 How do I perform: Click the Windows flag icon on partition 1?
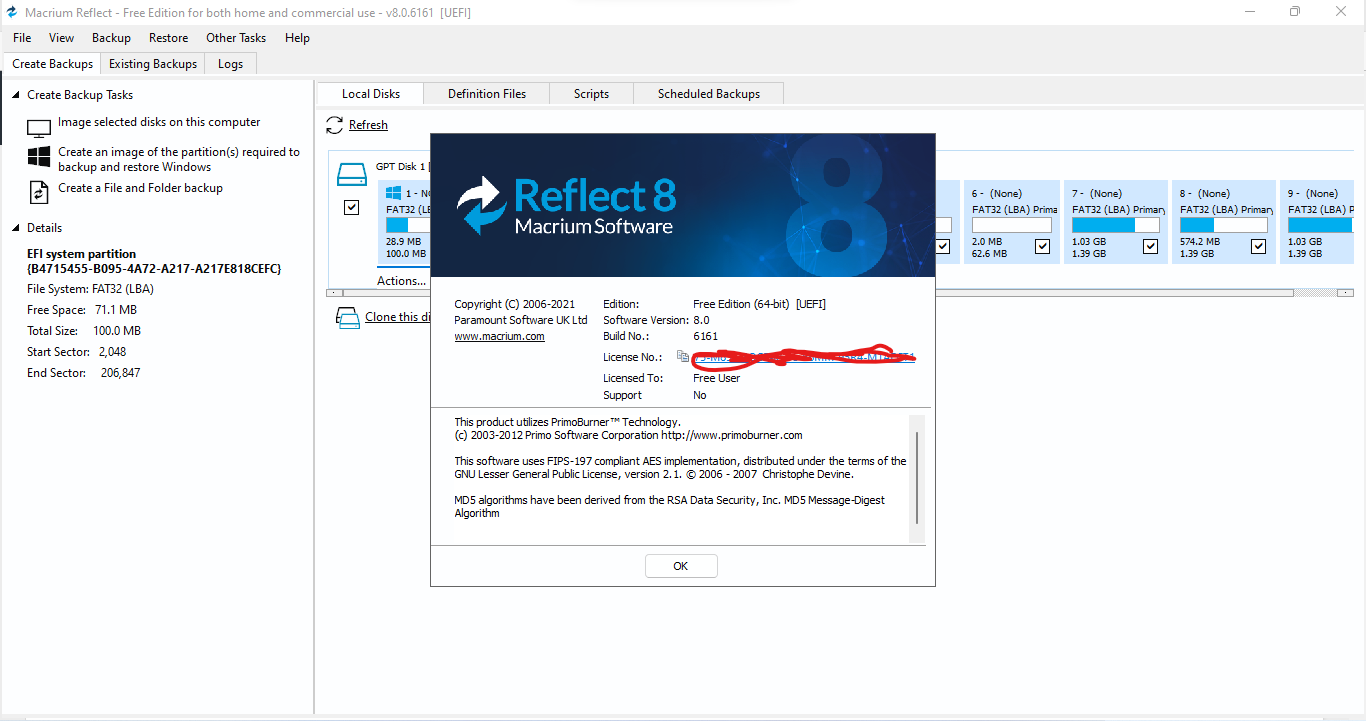pos(394,193)
